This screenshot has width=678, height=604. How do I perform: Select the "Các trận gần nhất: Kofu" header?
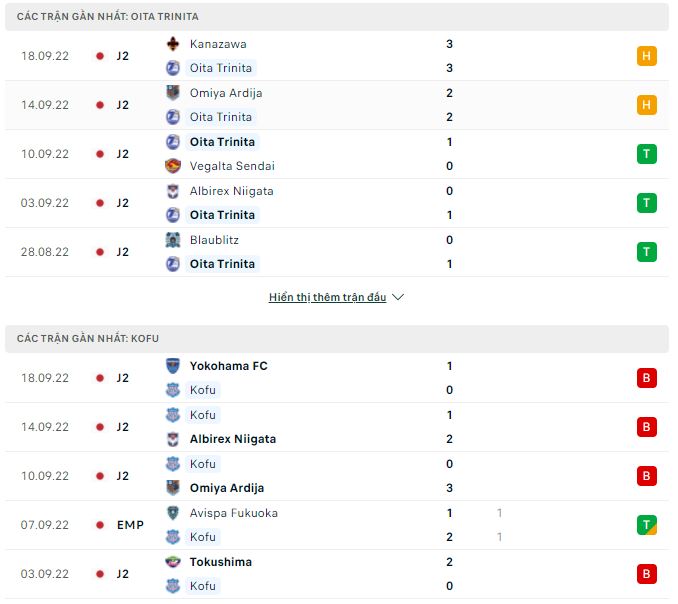tap(88, 339)
